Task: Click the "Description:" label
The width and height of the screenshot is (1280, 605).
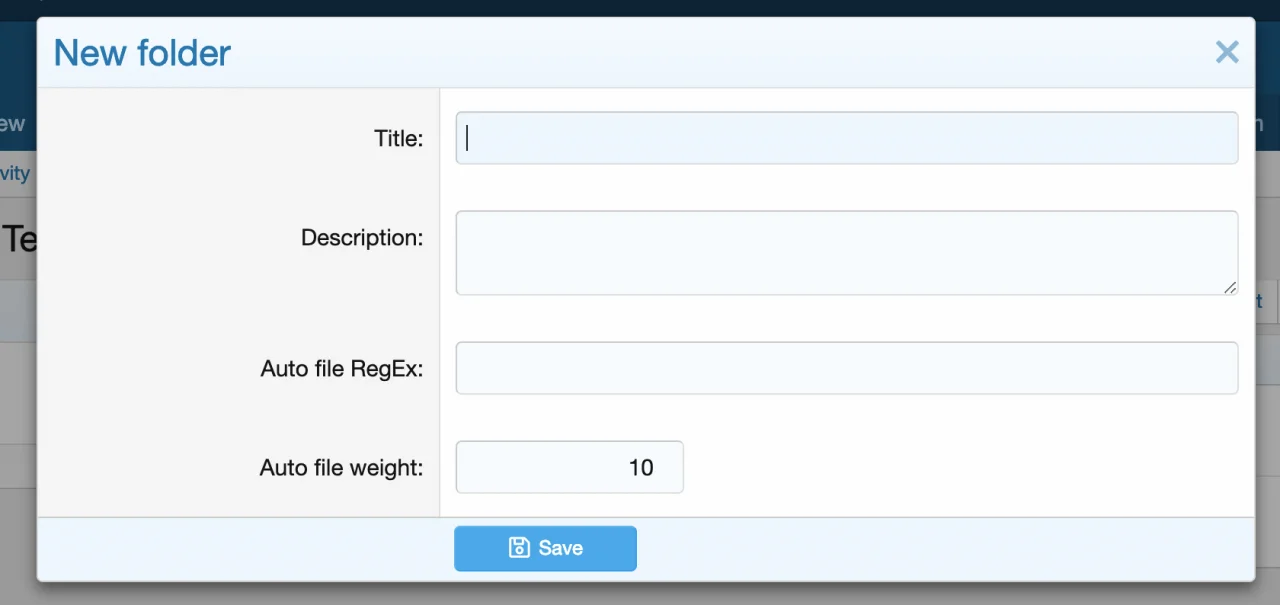Action: point(362,238)
